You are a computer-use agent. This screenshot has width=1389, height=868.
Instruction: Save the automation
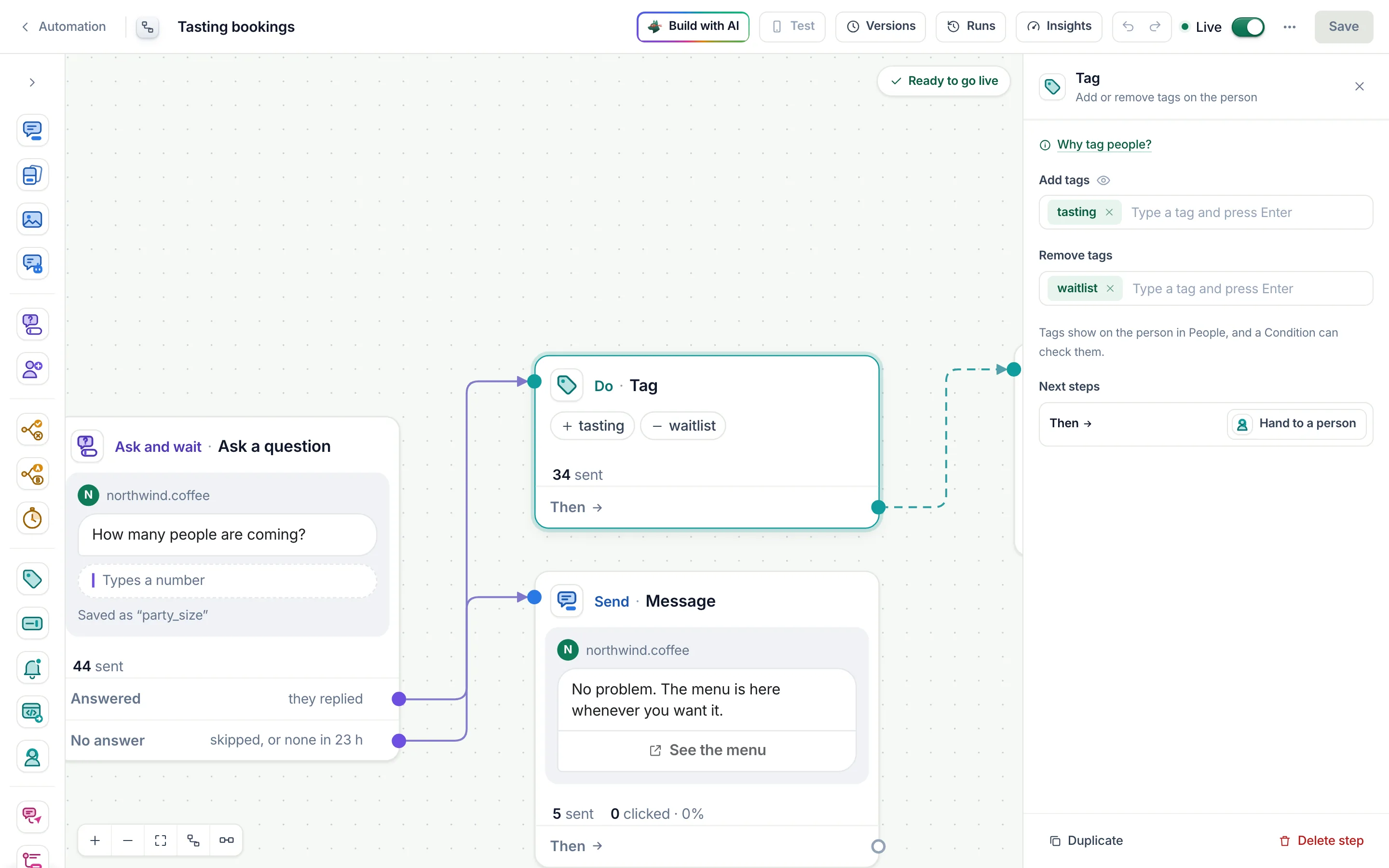pyautogui.click(x=1344, y=27)
